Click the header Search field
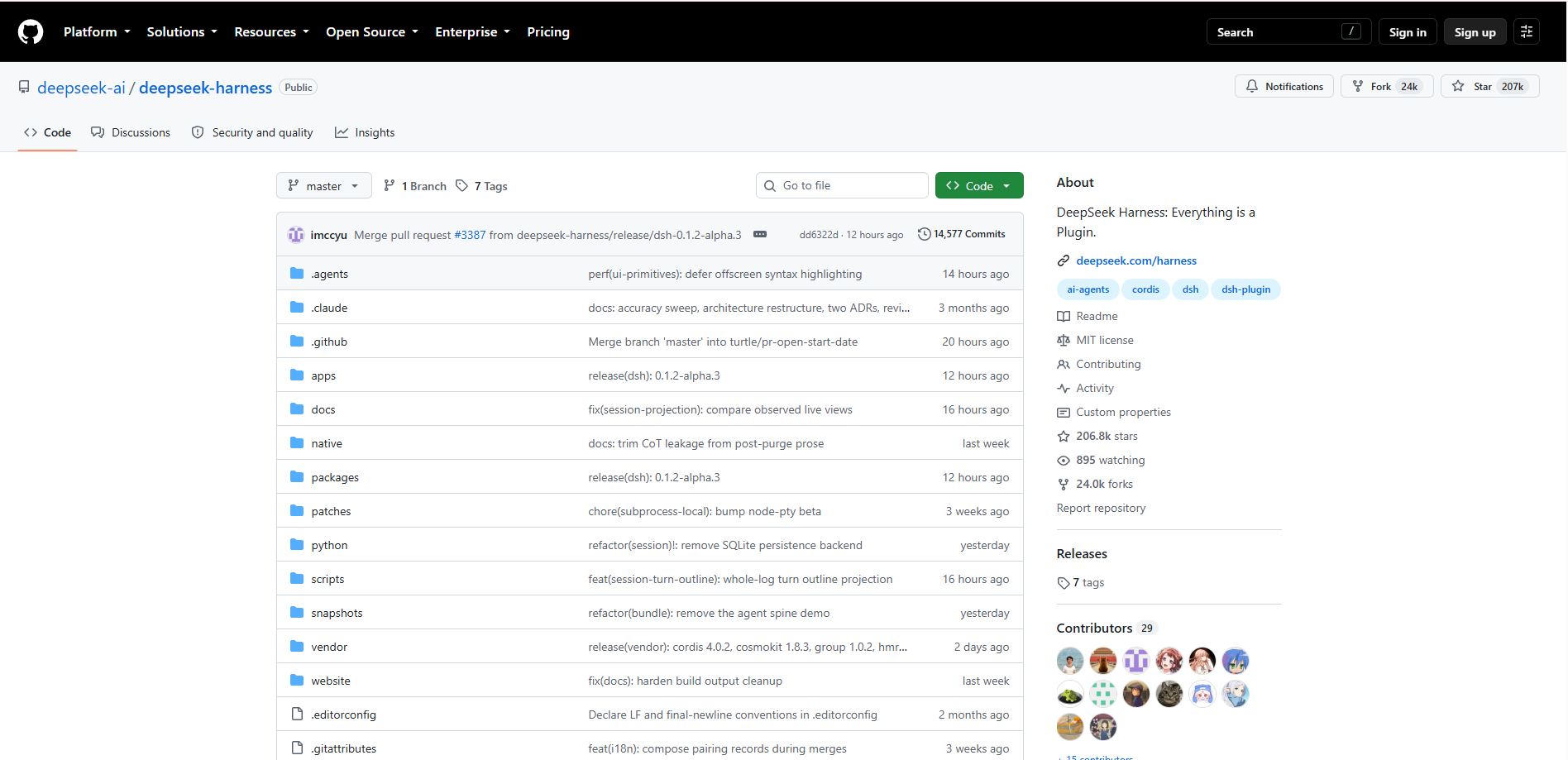 click(x=1289, y=32)
